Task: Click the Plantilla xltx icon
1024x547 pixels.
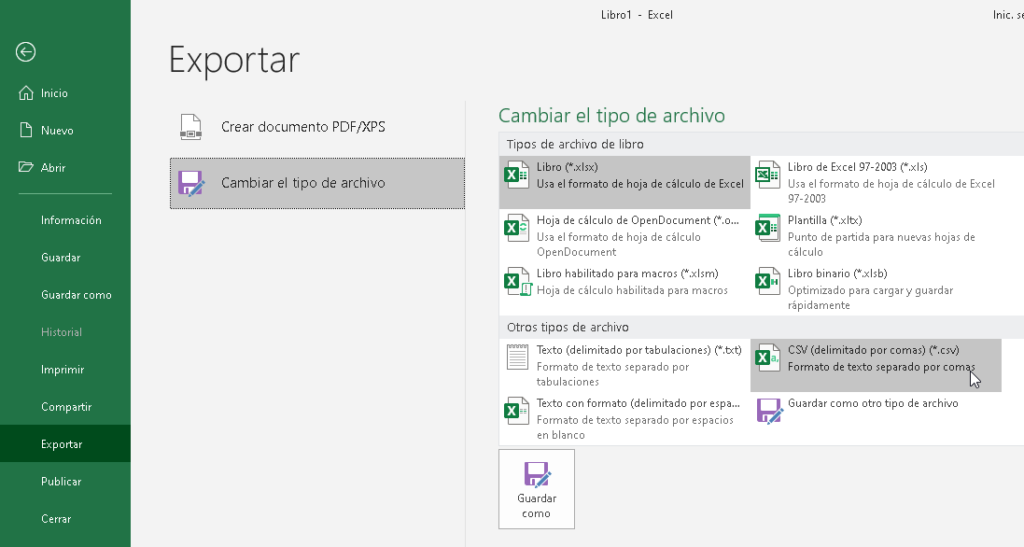Action: coord(767,228)
